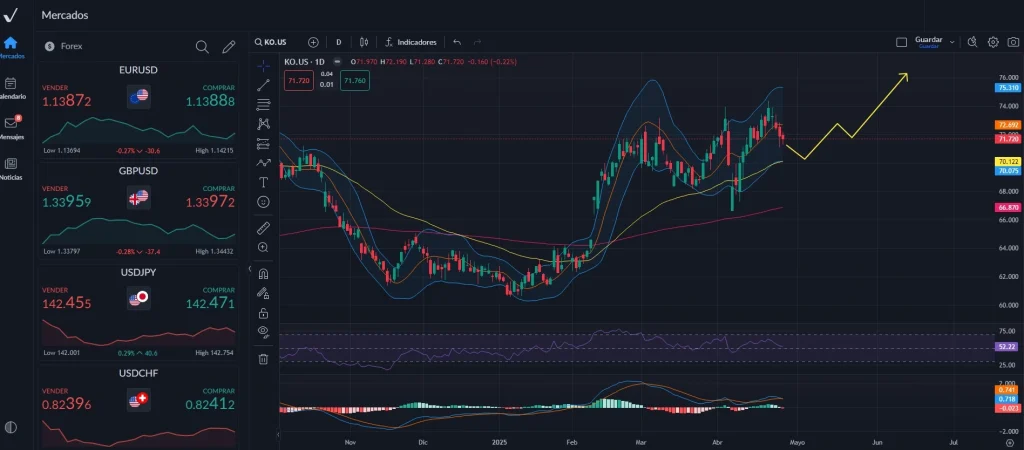This screenshot has height=450, width=1024.
Task: Click the layout rectangle icon
Action: (x=901, y=42)
